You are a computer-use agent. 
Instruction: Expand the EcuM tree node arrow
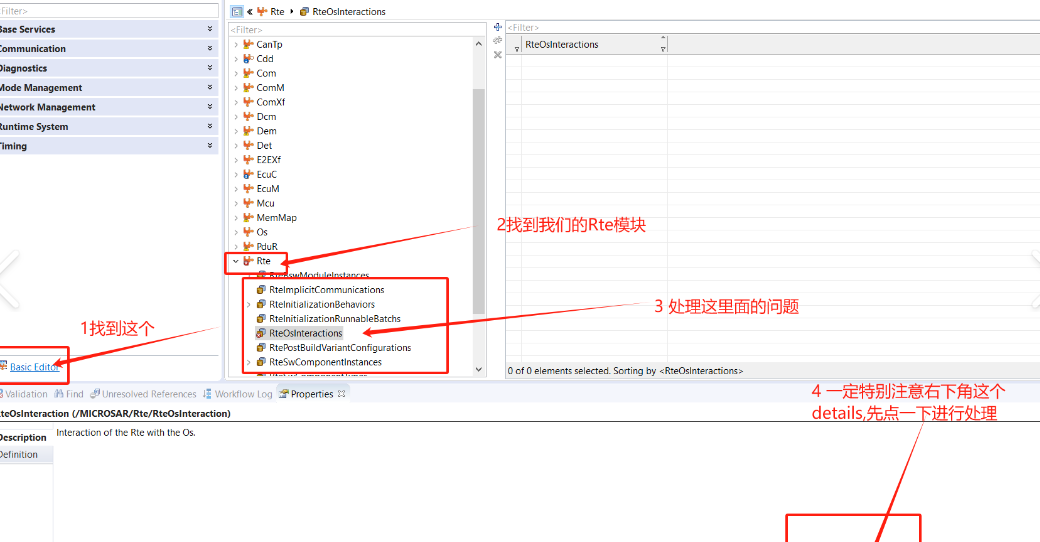[235, 188]
